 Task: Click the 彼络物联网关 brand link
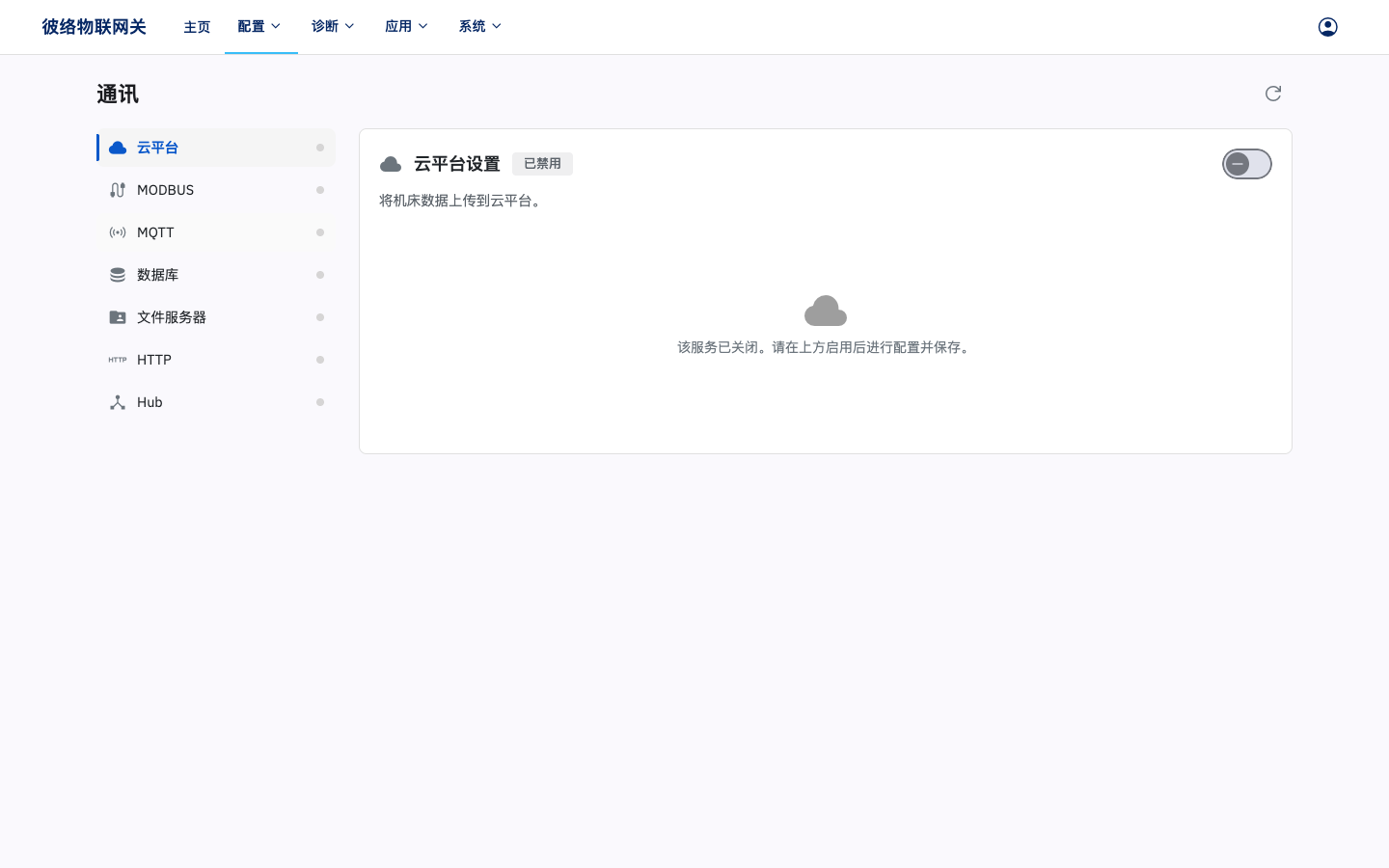pos(94,27)
